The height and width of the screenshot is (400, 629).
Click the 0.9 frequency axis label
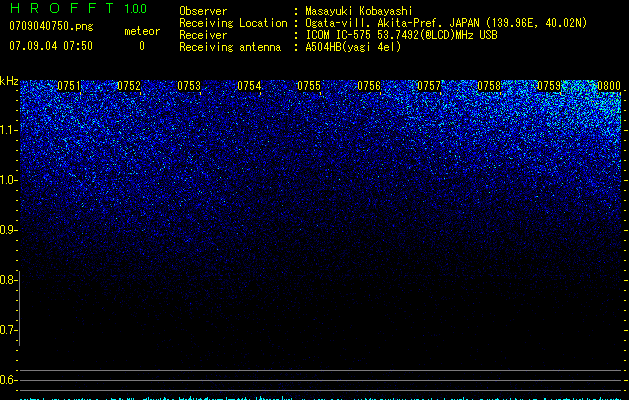(x=9, y=230)
